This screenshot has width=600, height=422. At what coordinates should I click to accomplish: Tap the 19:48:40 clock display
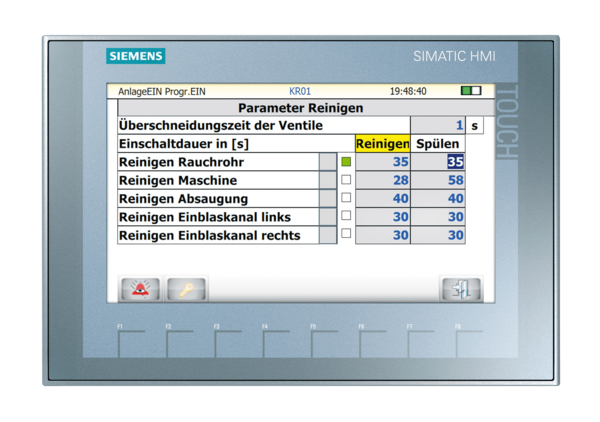(x=408, y=91)
